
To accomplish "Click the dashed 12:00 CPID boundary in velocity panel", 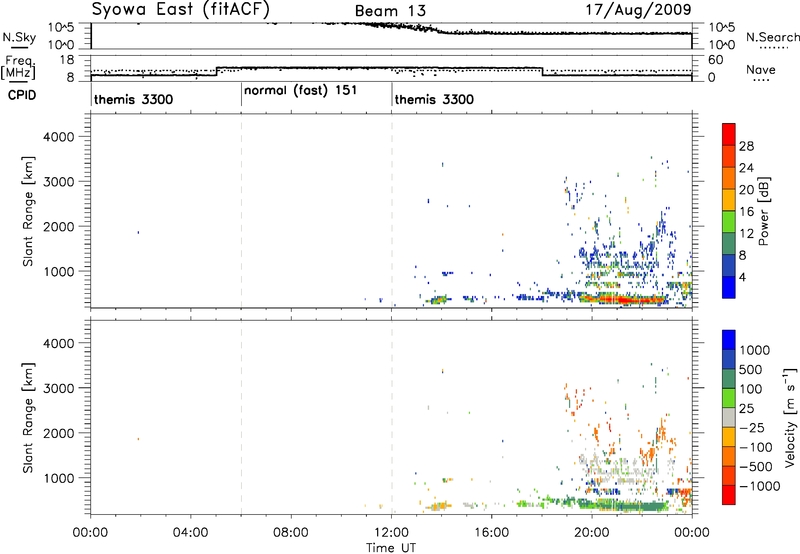I will [x=392, y=418].
